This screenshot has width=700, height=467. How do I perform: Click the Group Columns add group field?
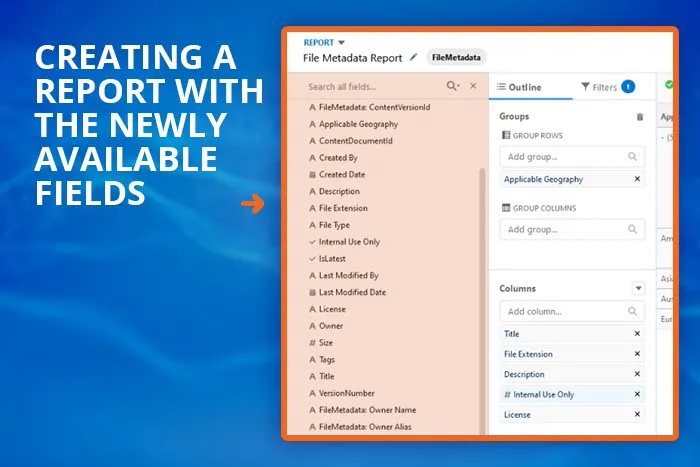(x=572, y=229)
